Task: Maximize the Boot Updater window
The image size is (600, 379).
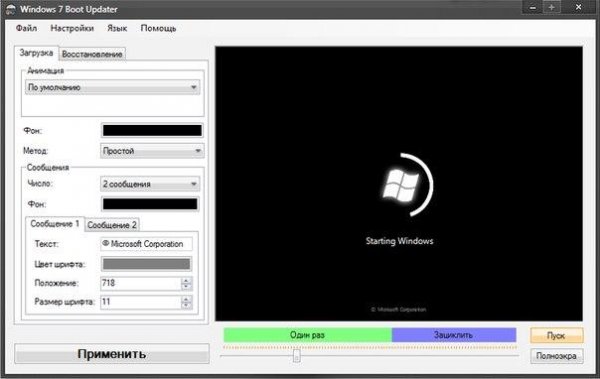Action: tap(551, 8)
